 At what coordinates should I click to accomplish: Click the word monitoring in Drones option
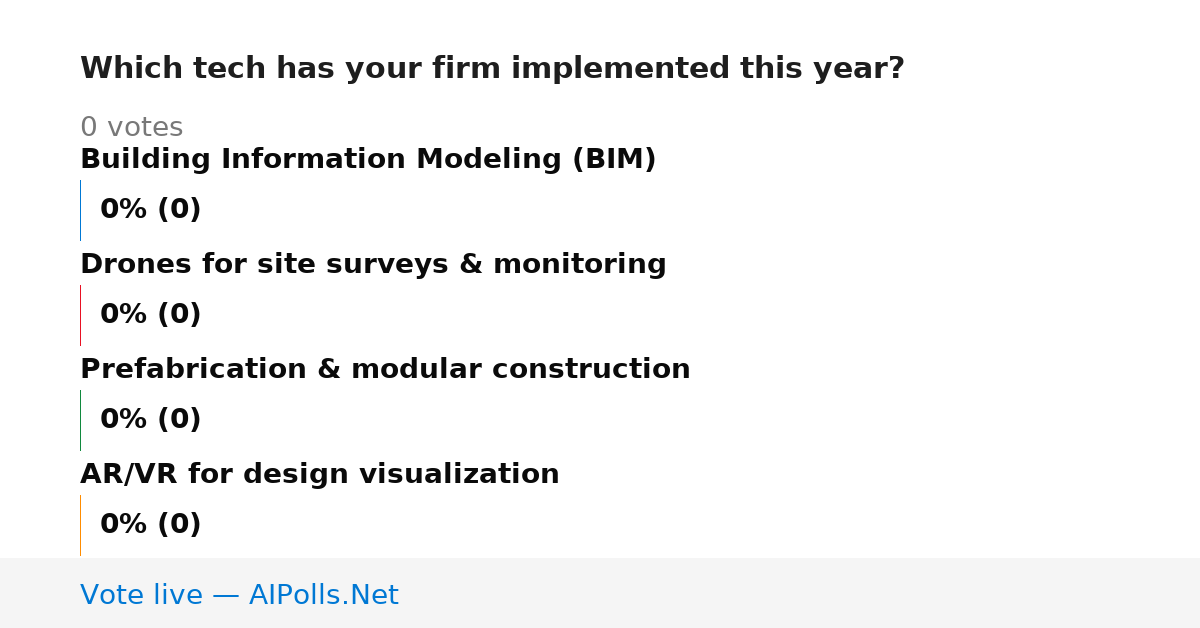579,265
